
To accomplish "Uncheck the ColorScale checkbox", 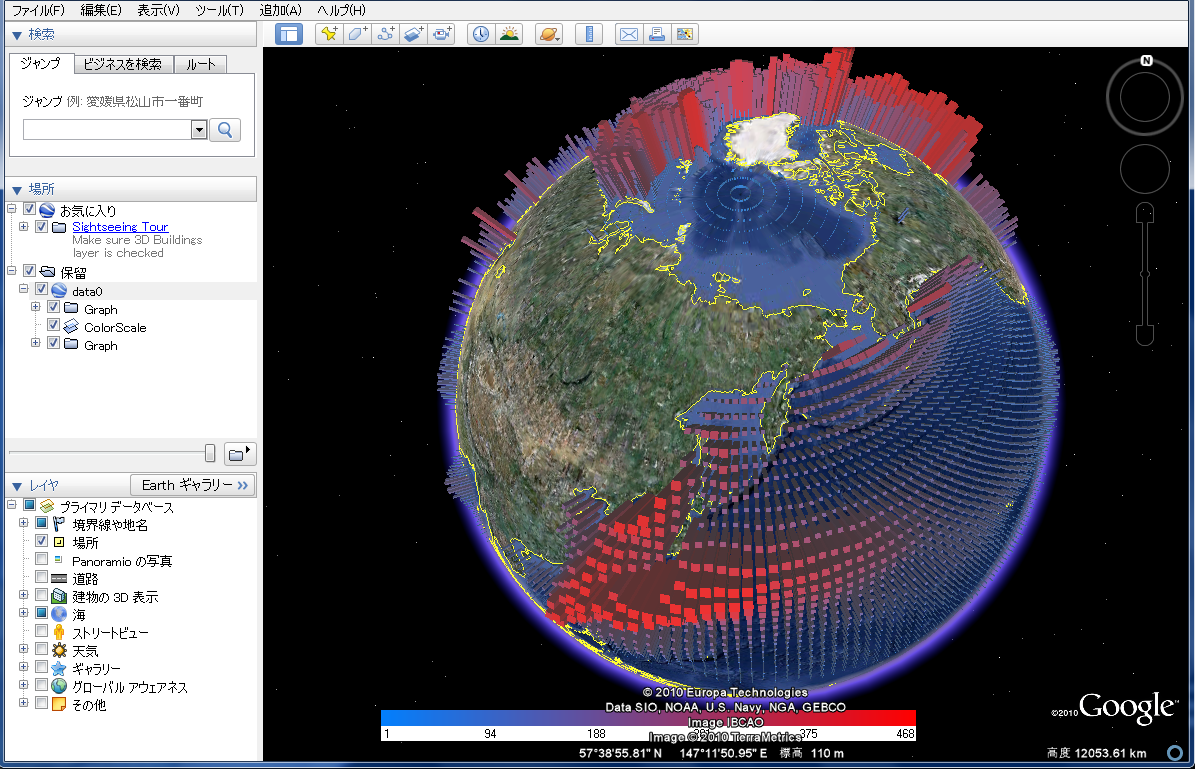I will click(x=53, y=325).
